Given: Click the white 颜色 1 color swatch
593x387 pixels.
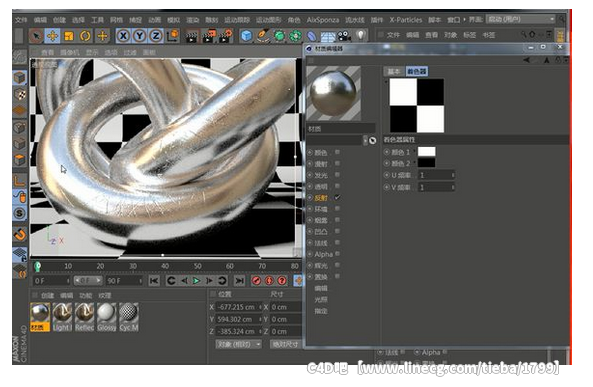Looking at the screenshot, I should click(x=426, y=152).
